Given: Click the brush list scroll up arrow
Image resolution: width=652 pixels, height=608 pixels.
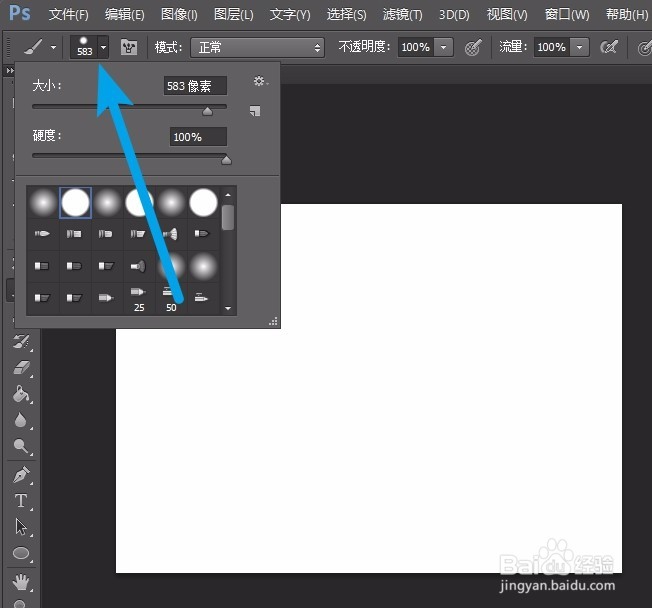Looking at the screenshot, I should coord(228,195).
